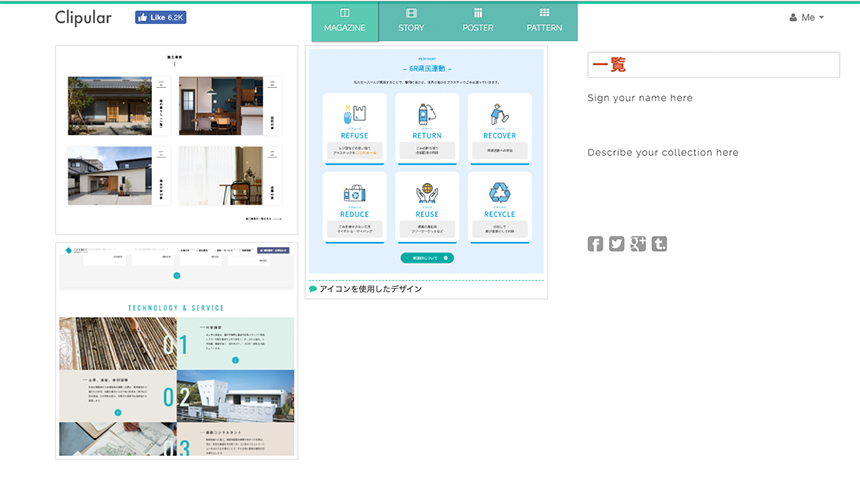Open the house photos clip thumbnail
860x499 pixels.
click(x=176, y=140)
